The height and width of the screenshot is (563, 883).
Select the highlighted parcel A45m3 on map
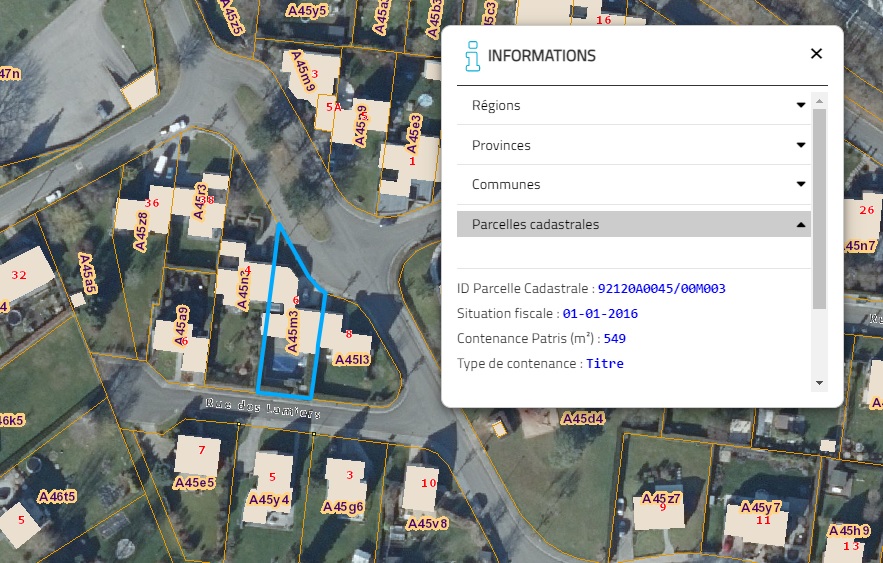[x=291, y=330]
